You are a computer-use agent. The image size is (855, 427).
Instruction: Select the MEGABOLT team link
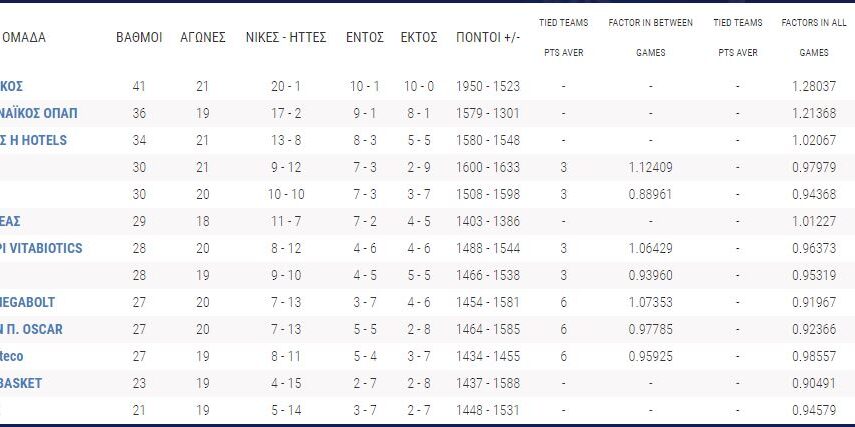[x=27, y=302]
